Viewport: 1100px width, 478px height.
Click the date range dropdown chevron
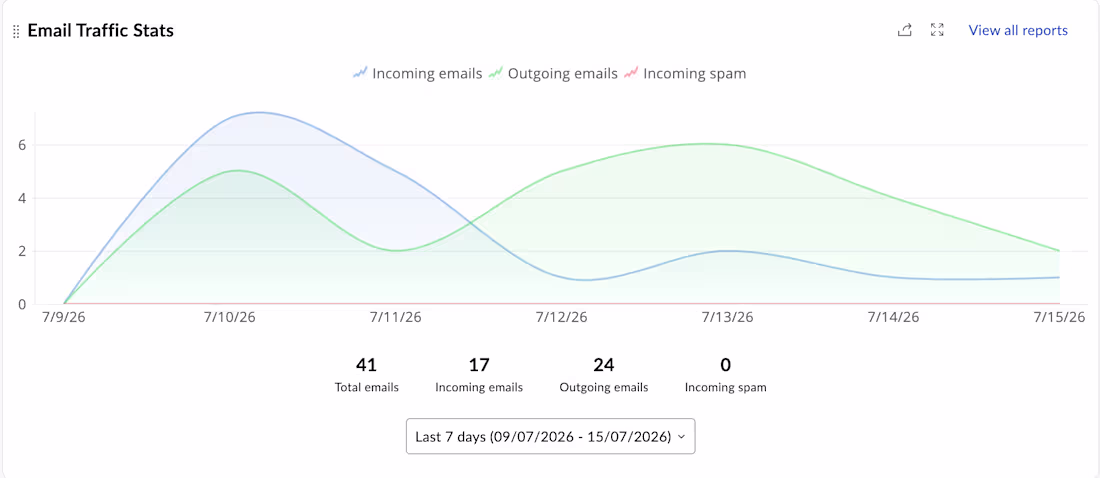pos(680,437)
